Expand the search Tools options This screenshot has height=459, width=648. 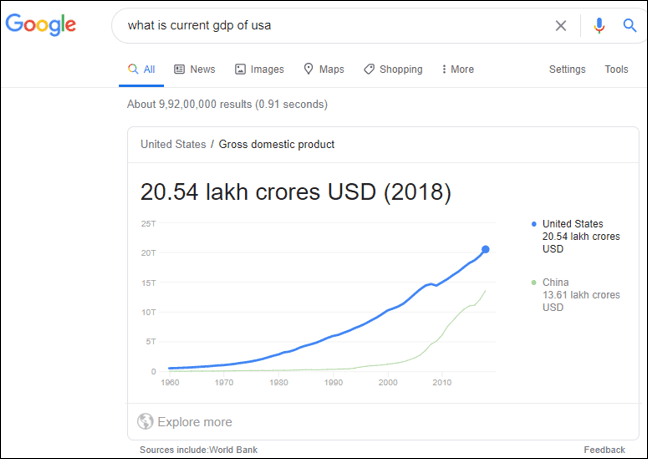click(616, 69)
